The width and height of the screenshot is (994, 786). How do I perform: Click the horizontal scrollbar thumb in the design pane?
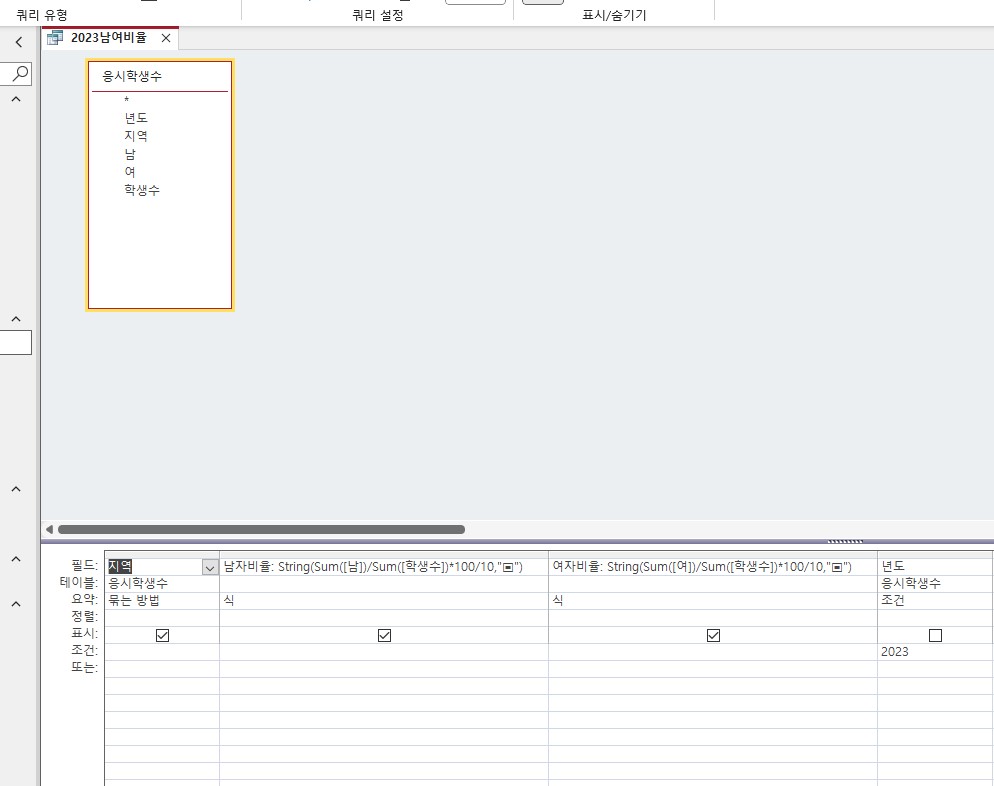(261, 529)
